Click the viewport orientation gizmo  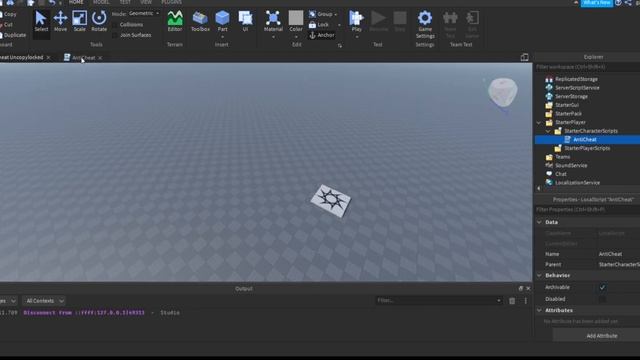(x=502, y=93)
